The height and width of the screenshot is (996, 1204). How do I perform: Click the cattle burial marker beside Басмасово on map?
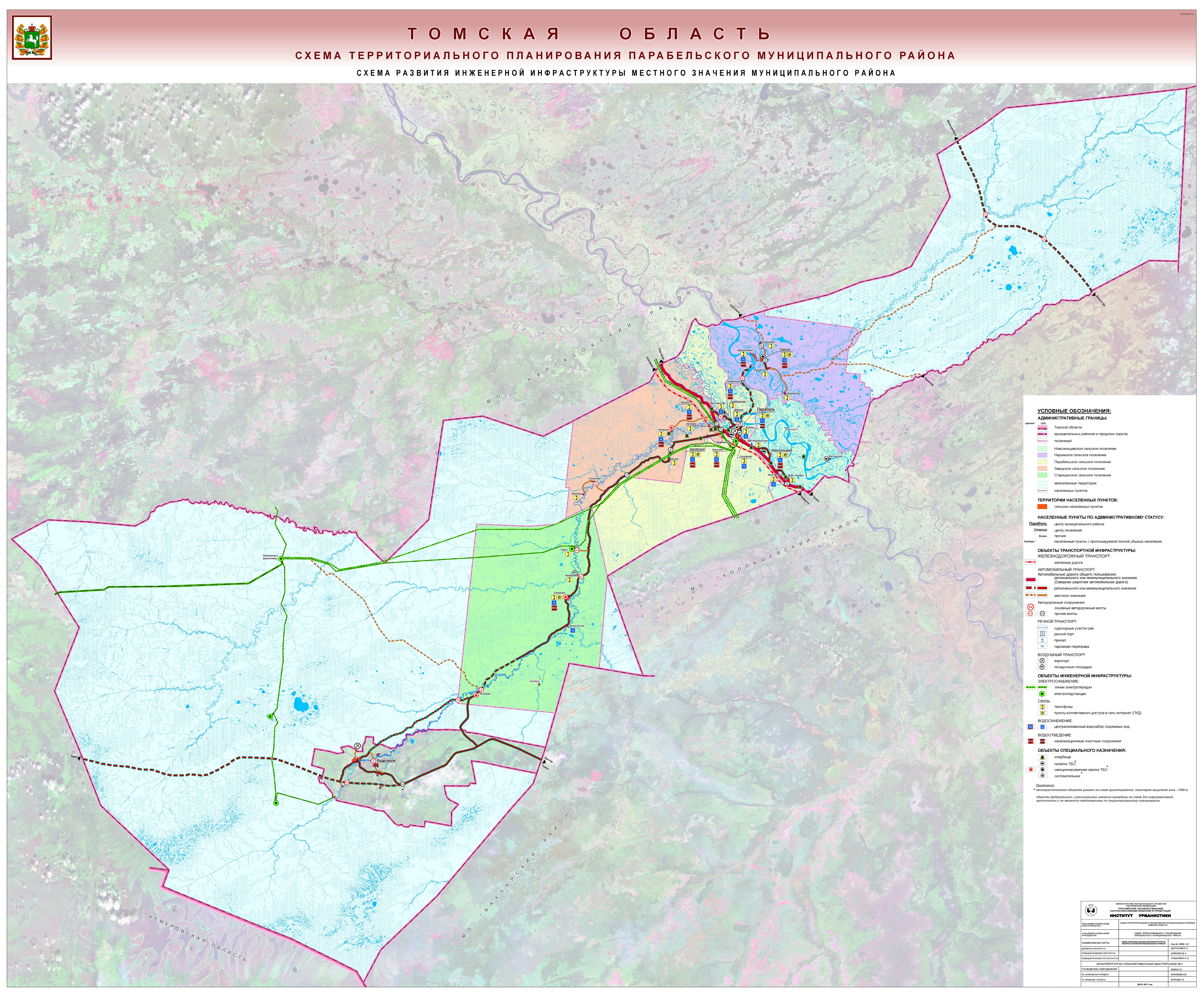coord(826,459)
